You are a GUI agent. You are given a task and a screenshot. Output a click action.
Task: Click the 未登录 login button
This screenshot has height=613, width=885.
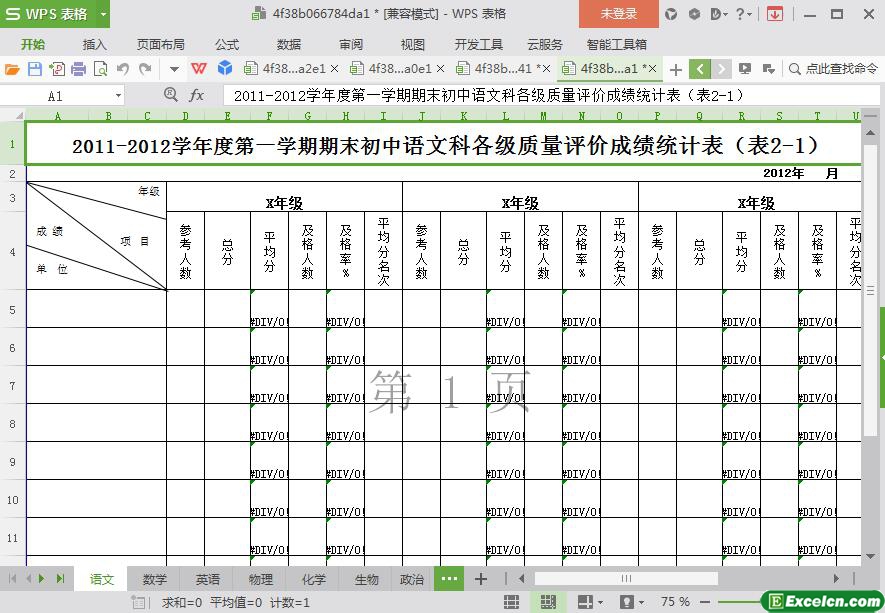619,14
